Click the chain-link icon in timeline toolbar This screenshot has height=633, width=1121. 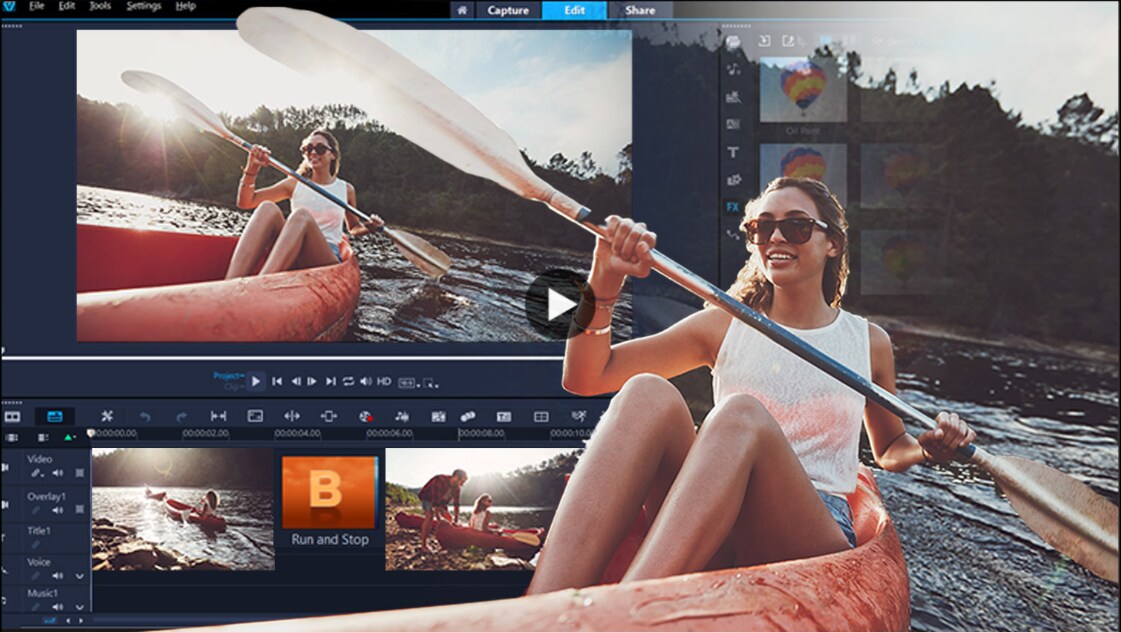click(468, 416)
